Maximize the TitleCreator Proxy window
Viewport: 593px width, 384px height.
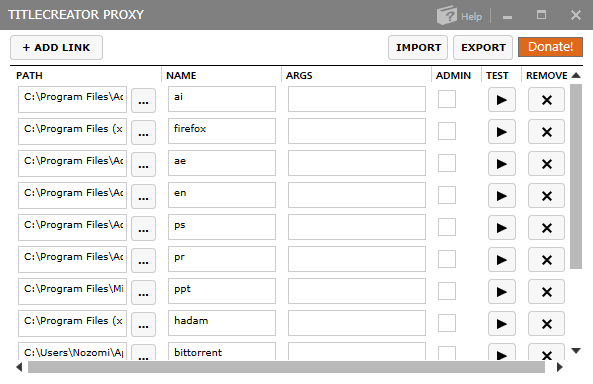[541, 15]
